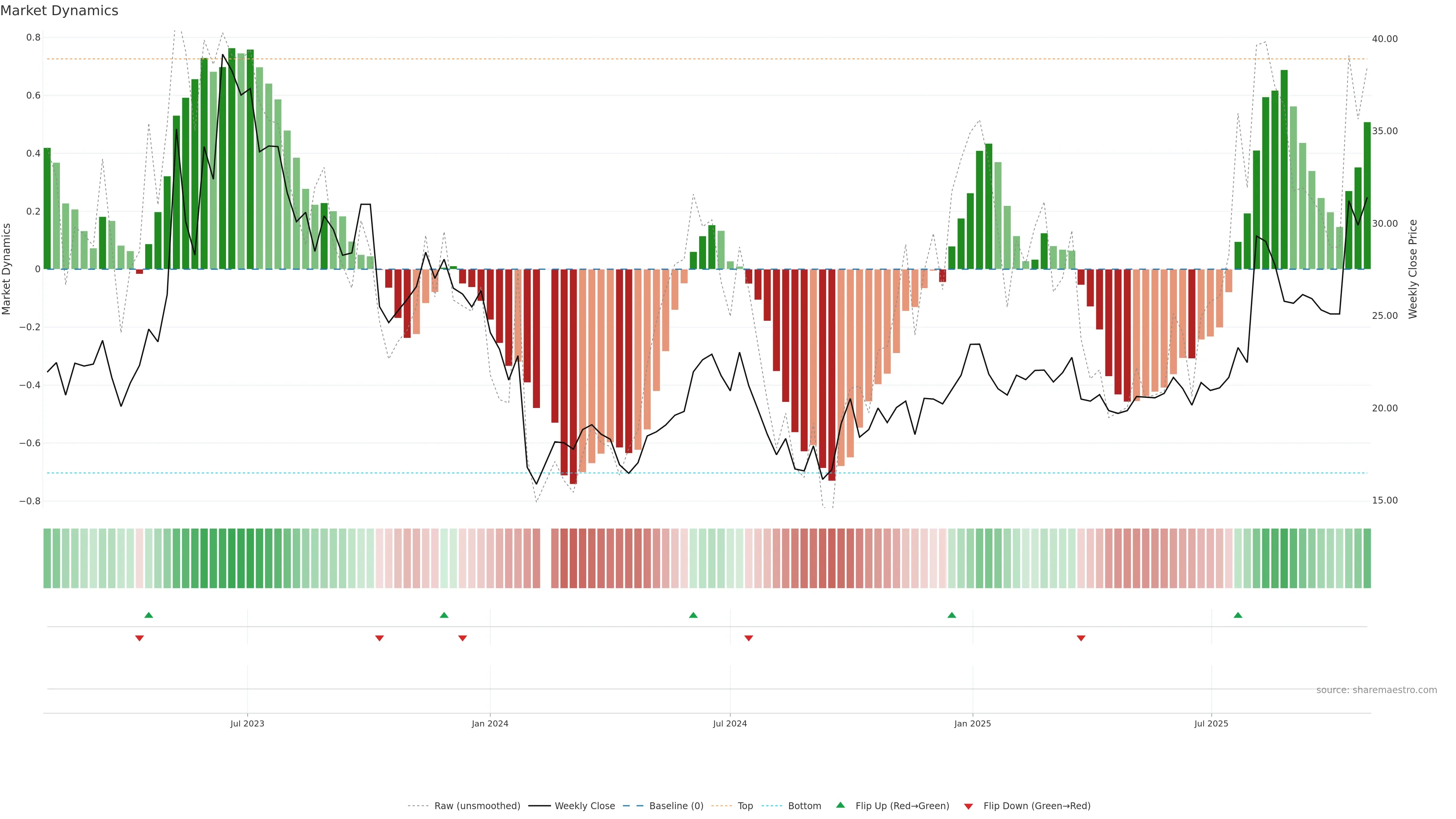Viewport: 1456px width, 819px height.
Task: Click the Flip Down (Green→Red) legend icon
Action: pyautogui.click(x=969, y=806)
